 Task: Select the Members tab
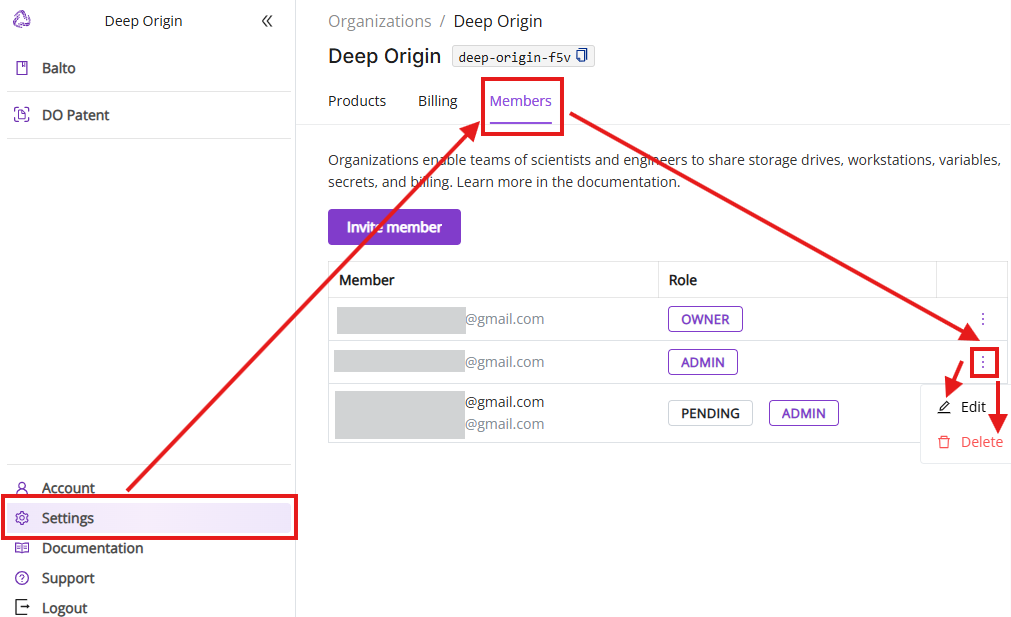pos(520,101)
